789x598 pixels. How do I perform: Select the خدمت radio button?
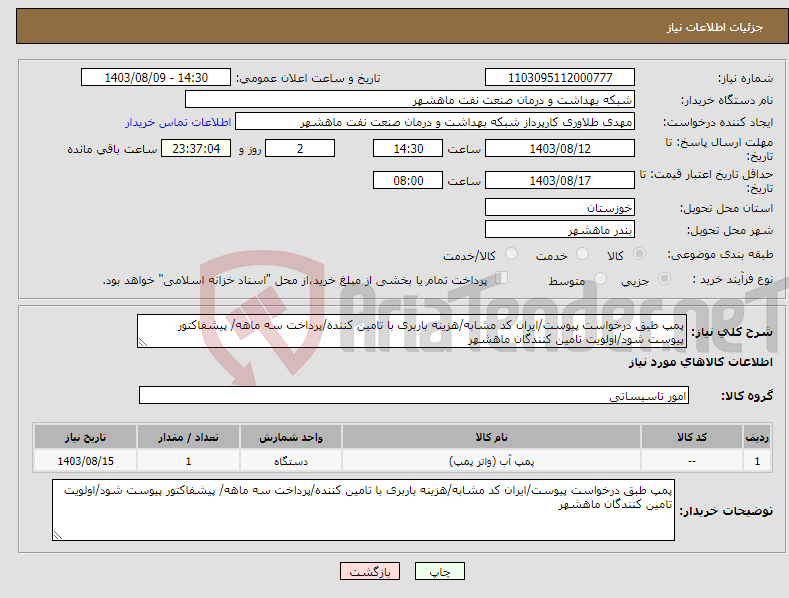tap(582, 254)
